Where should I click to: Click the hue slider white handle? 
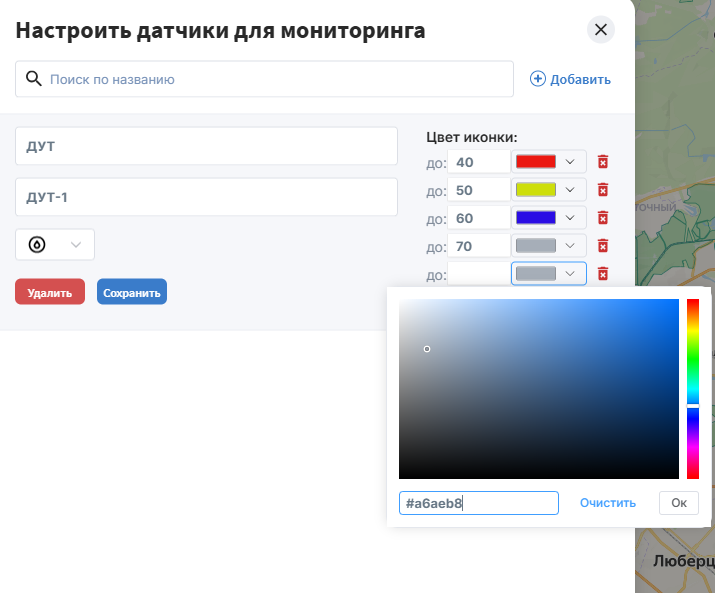click(x=693, y=406)
